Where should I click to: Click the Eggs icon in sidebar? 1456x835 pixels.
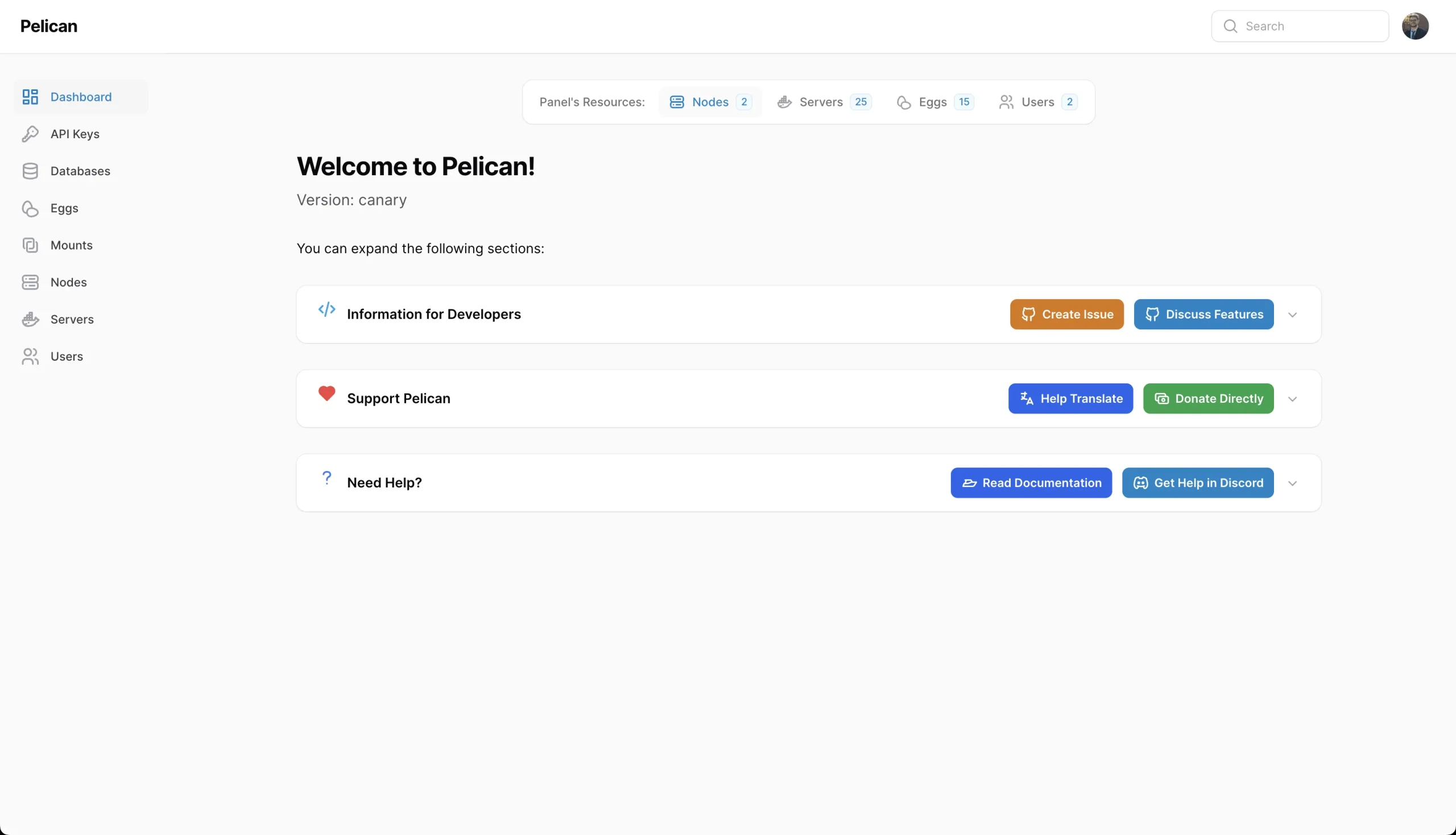click(30, 208)
